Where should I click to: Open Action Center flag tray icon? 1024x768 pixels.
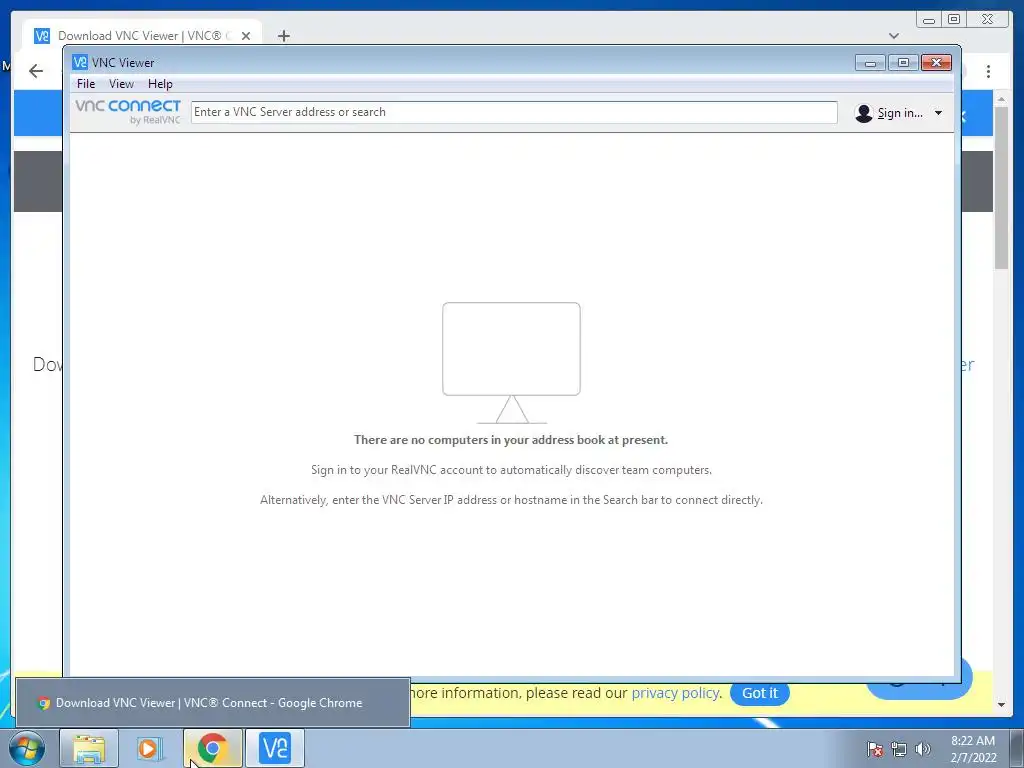(x=875, y=749)
